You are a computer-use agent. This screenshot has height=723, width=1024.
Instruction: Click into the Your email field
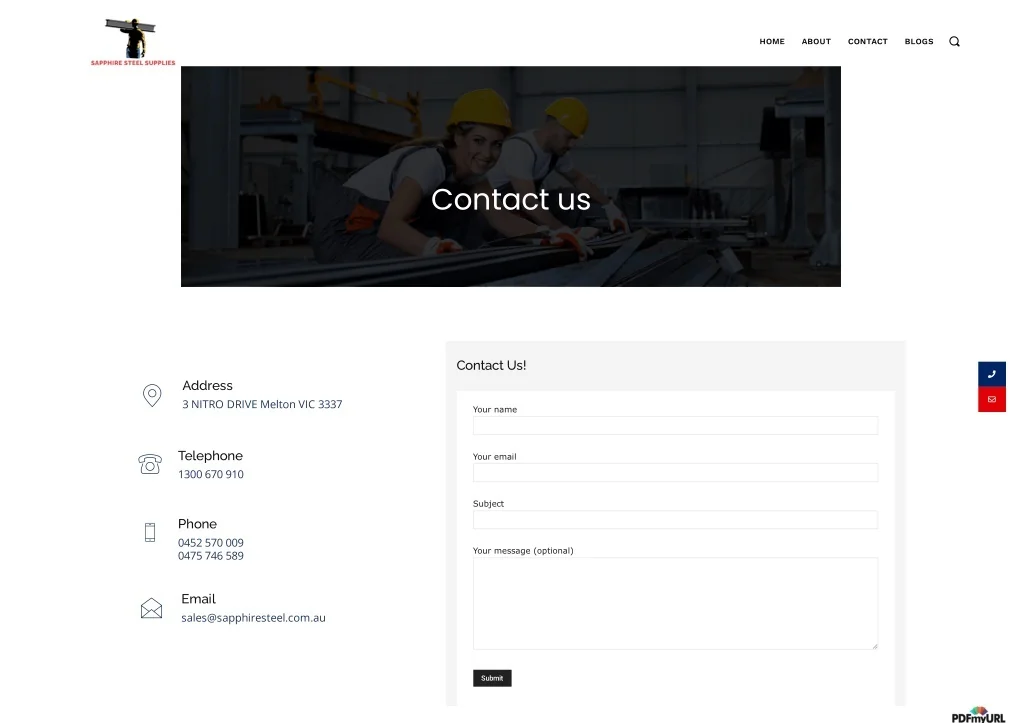[x=675, y=473]
